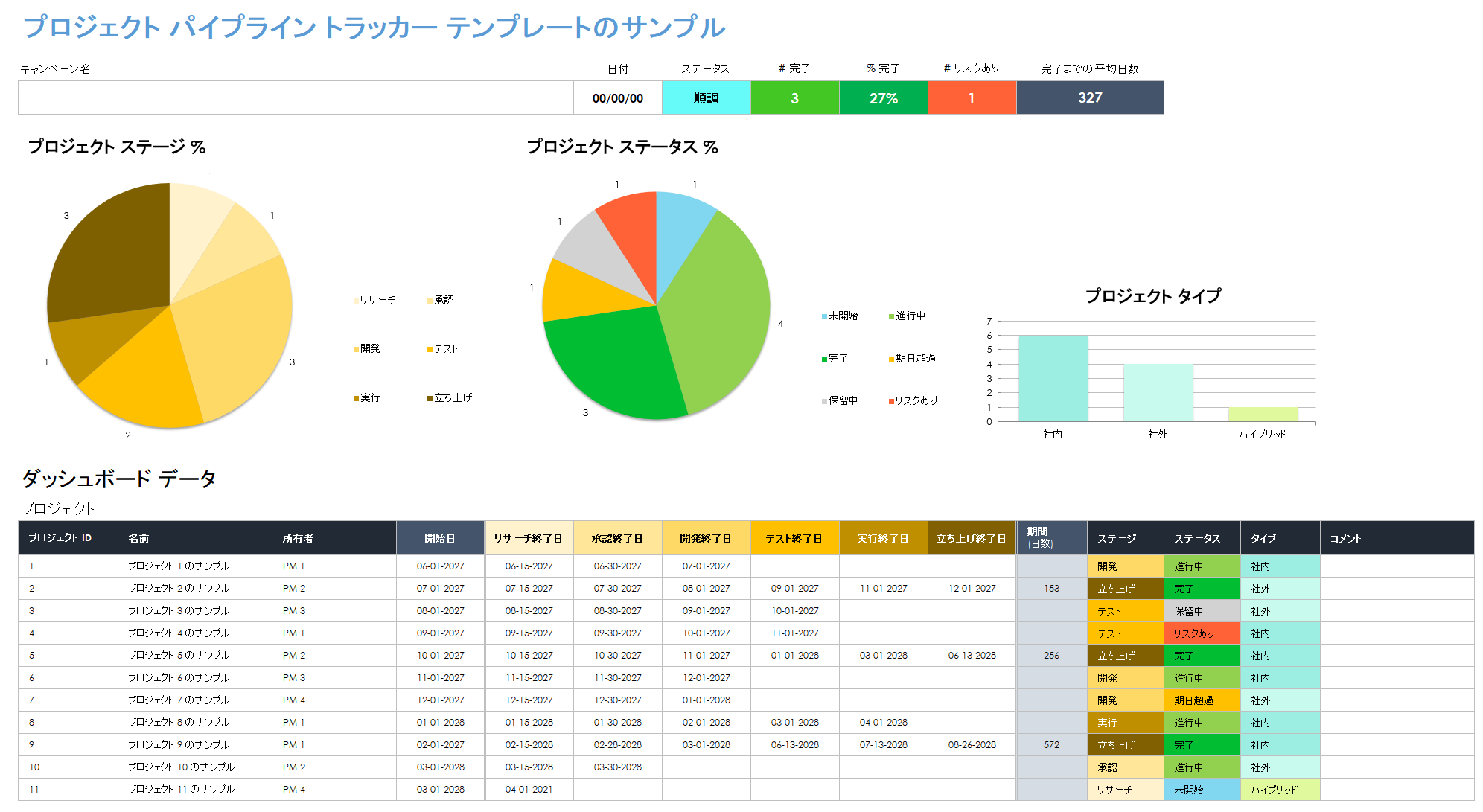The image size is (1483, 812).
Task: Click the 実行終了日 column header
Action: coord(883,538)
